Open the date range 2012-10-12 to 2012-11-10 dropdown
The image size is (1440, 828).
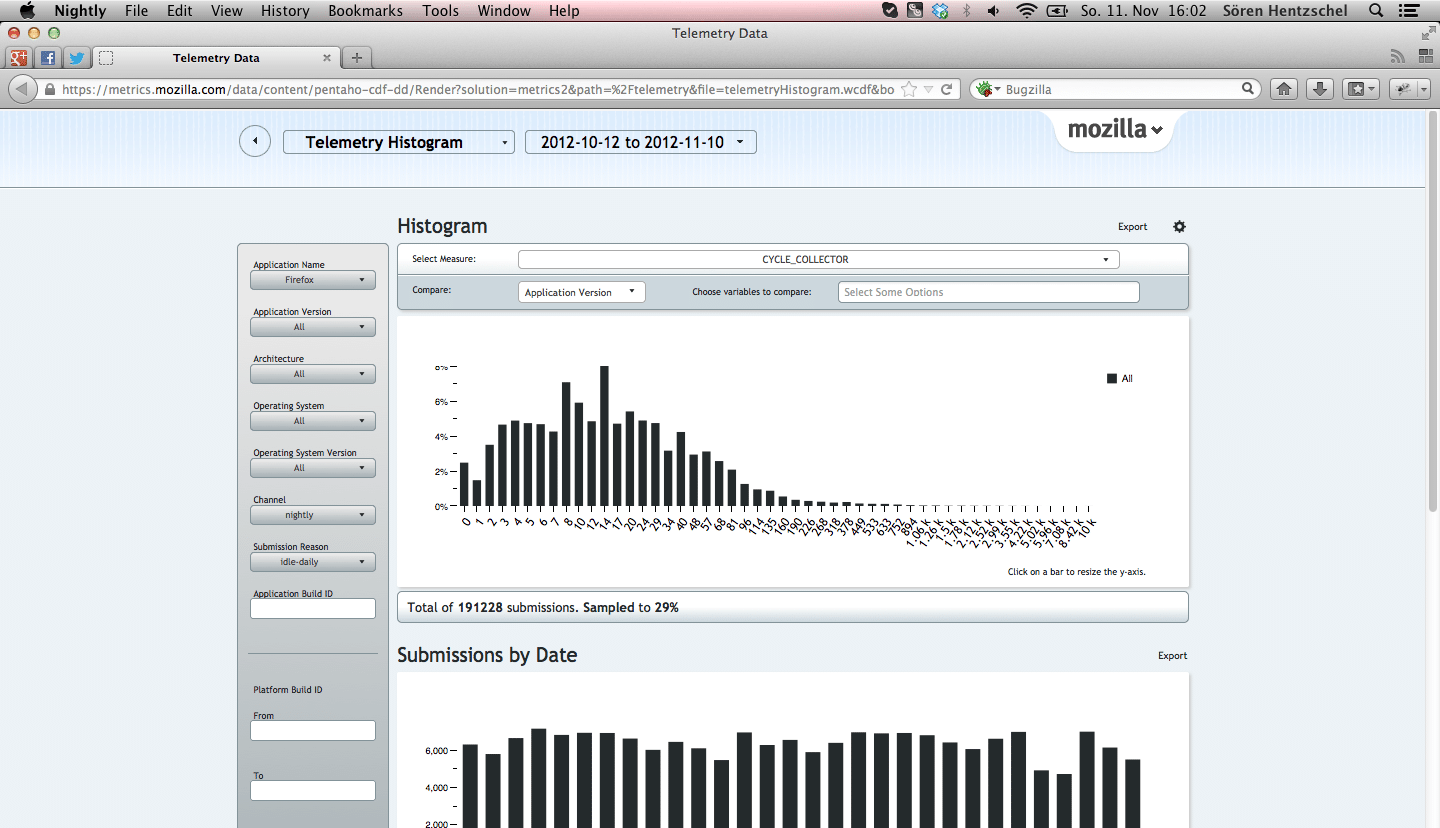(640, 142)
